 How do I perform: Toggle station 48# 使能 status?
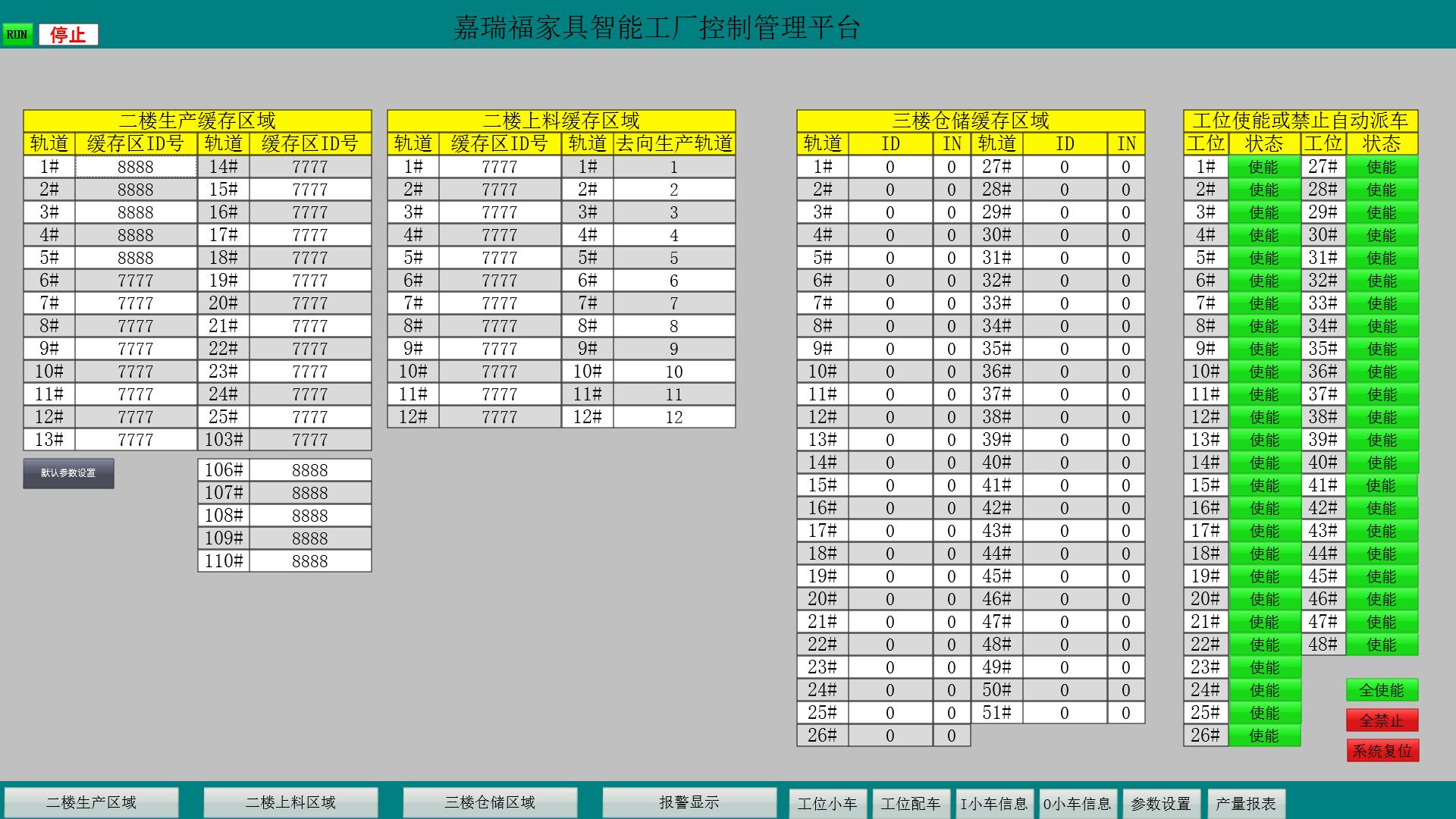1382,645
